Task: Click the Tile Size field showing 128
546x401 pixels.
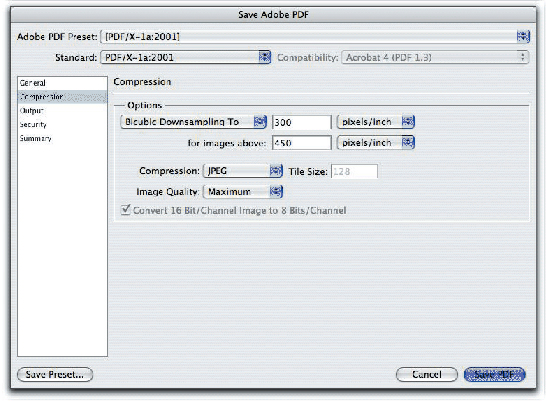Action: pyautogui.click(x=354, y=171)
